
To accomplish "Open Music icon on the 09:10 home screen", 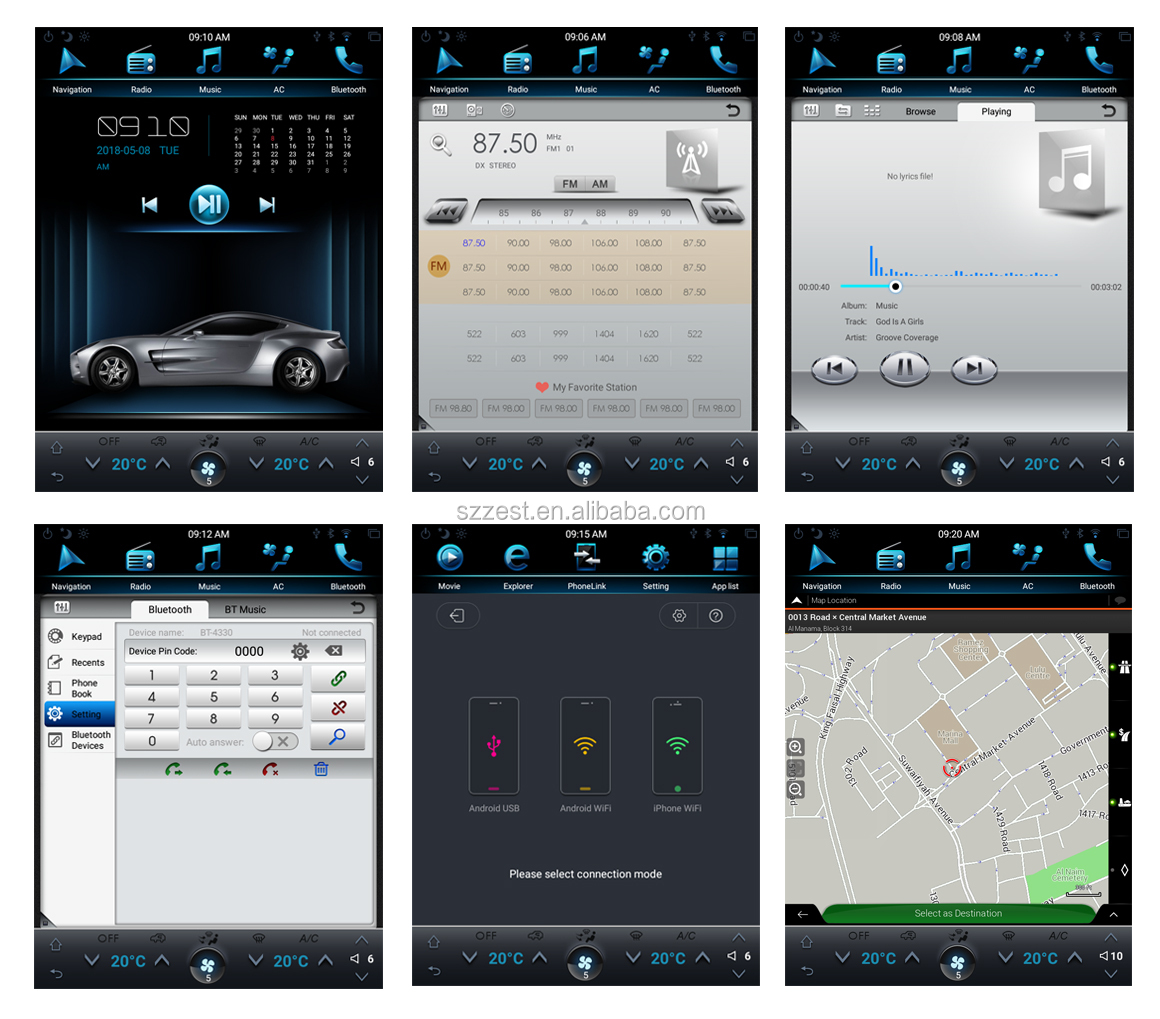I will [210, 61].
